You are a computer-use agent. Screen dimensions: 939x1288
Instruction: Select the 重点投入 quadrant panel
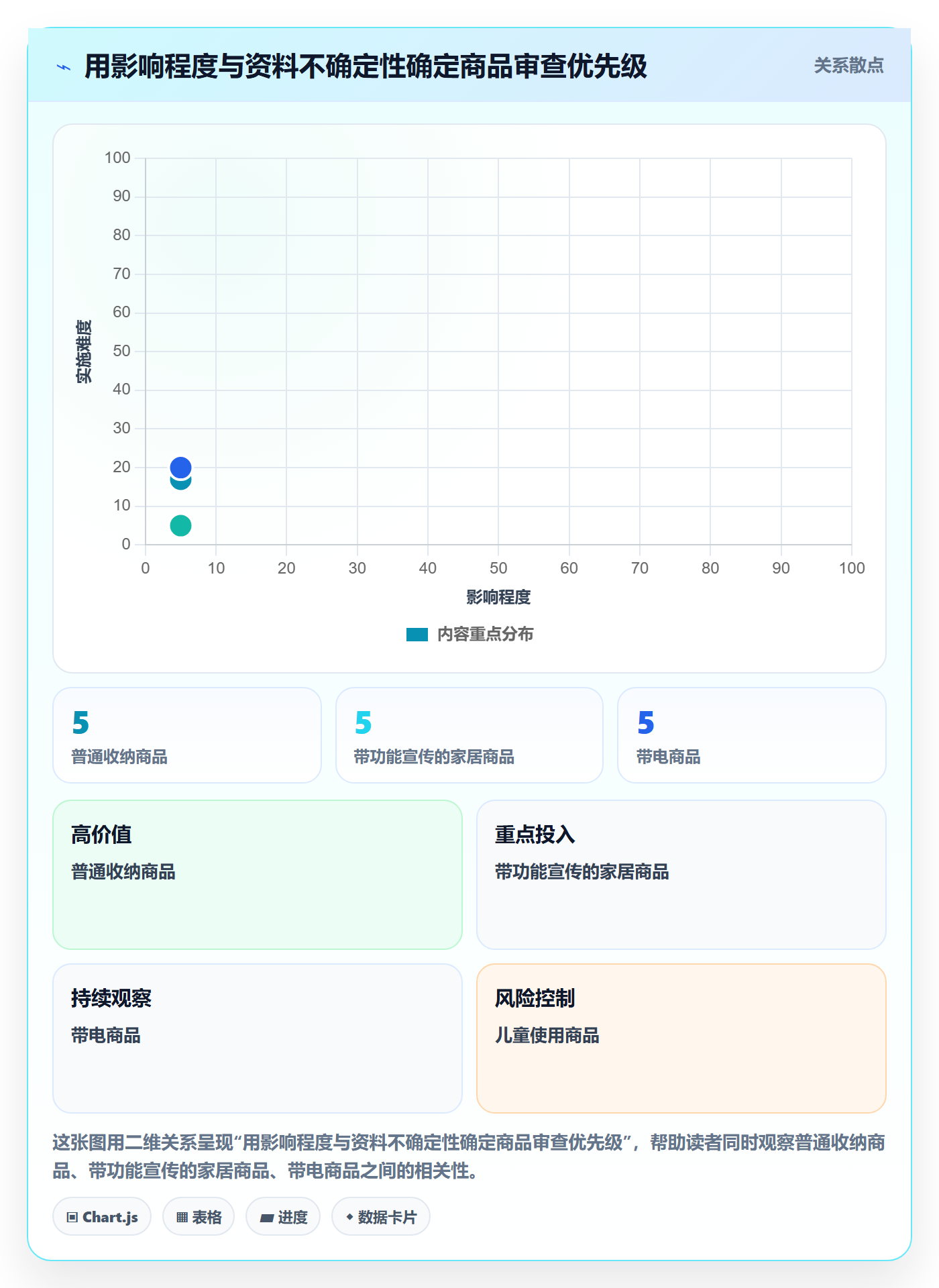click(681, 875)
